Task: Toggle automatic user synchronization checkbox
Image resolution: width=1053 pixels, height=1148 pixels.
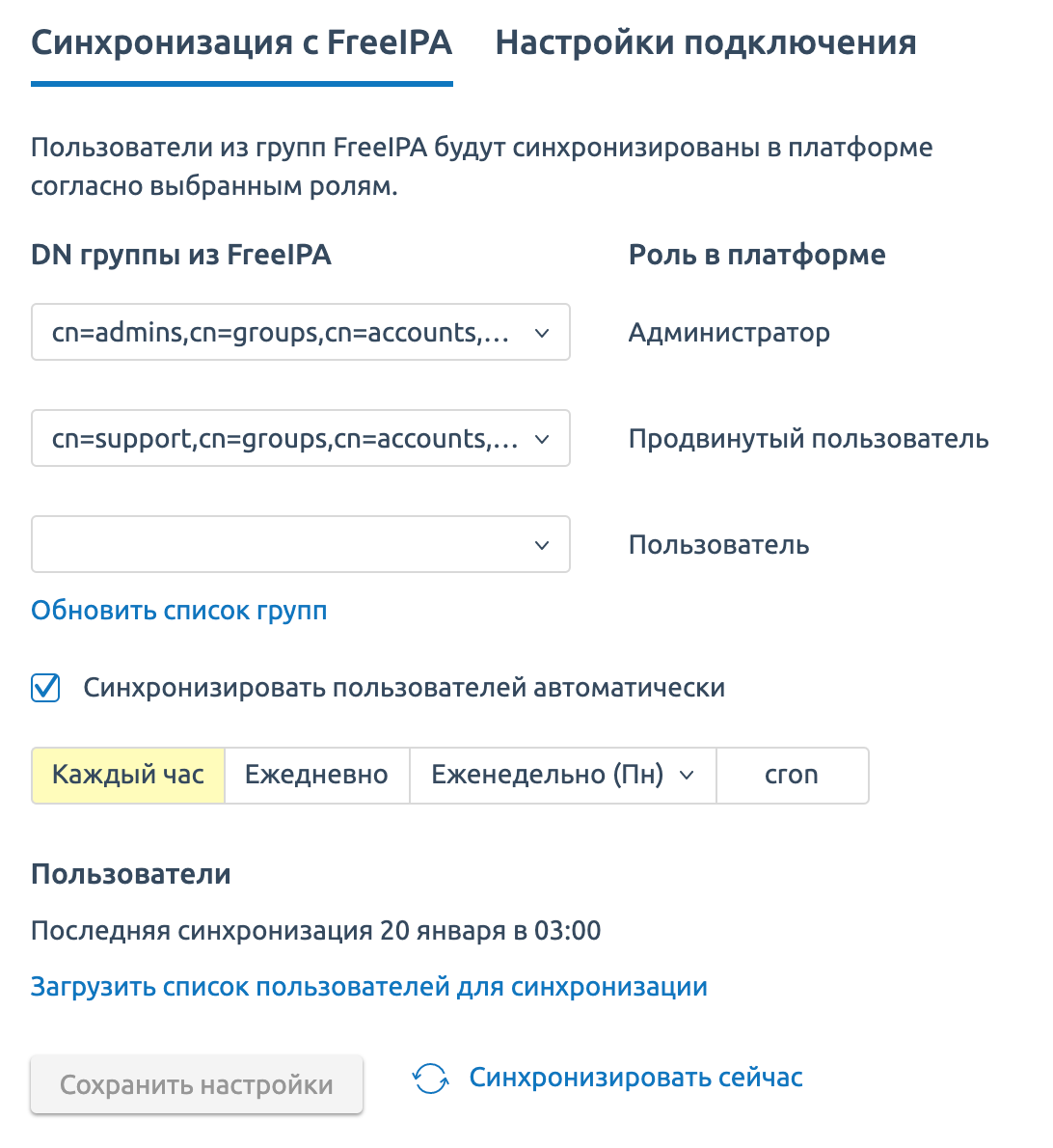Action: pos(45,688)
